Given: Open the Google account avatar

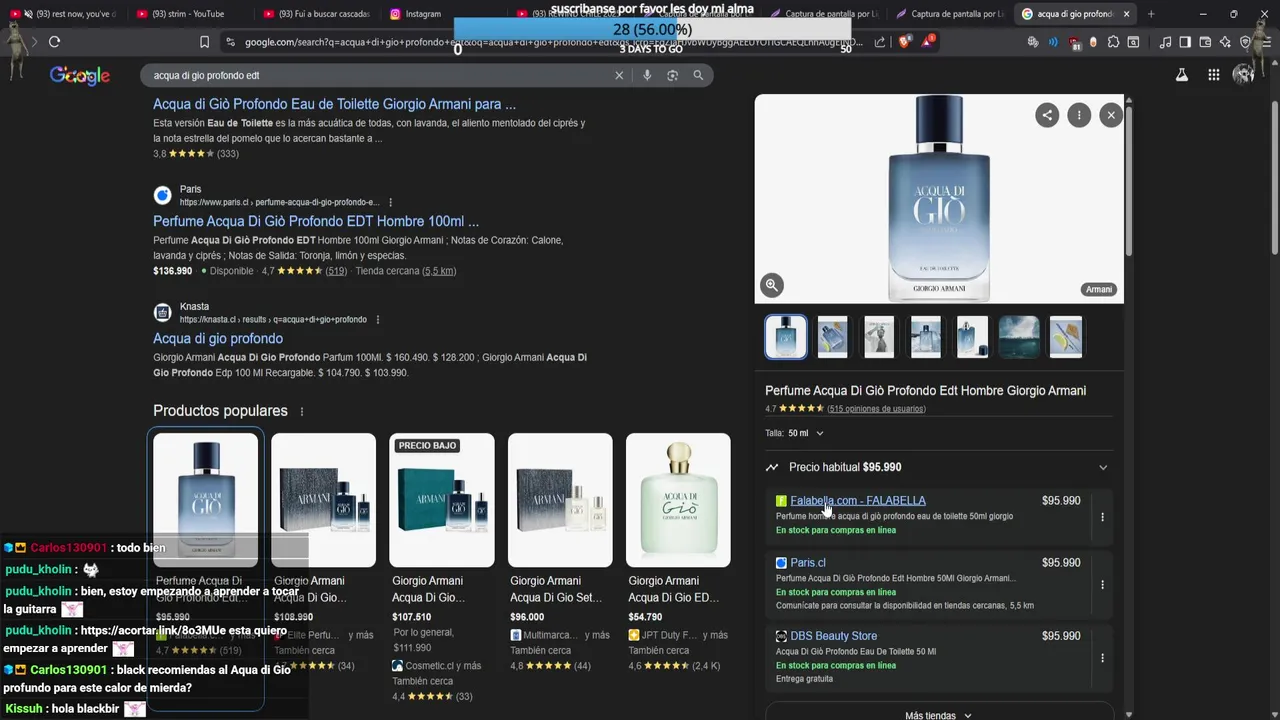Looking at the screenshot, I should tap(1244, 75).
